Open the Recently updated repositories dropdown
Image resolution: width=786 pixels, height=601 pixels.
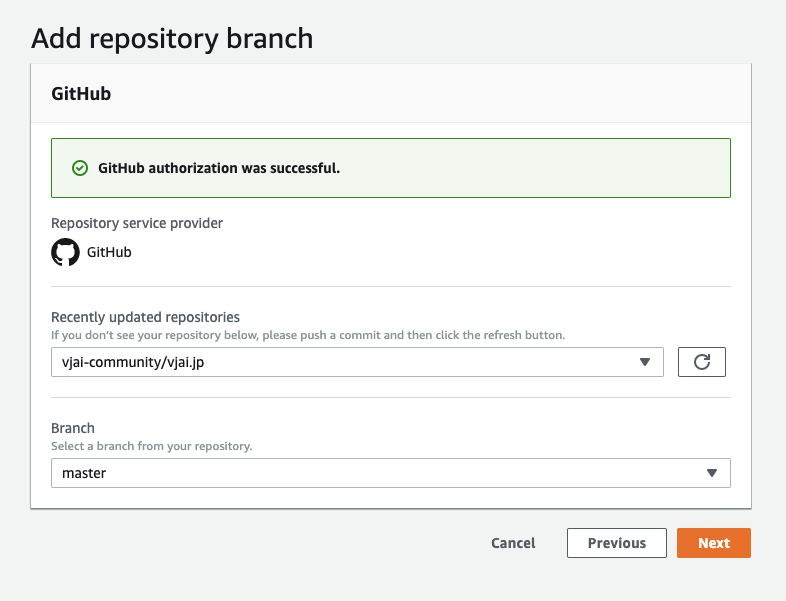click(357, 362)
